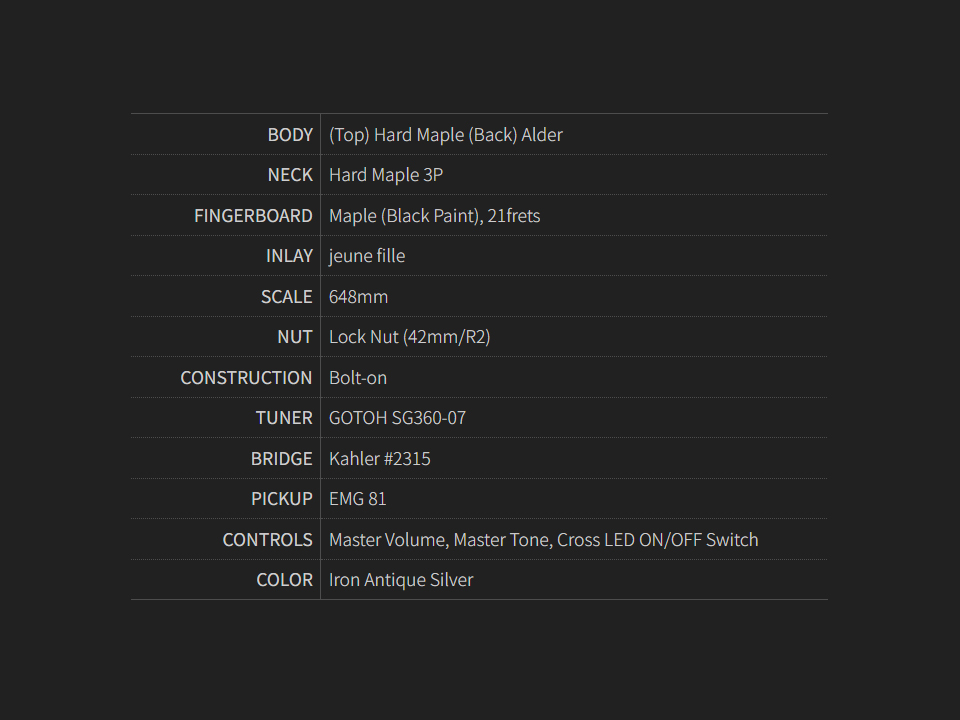Click the "Lock Nut (42mm/R2)" value
The image size is (960, 720).
409,337
